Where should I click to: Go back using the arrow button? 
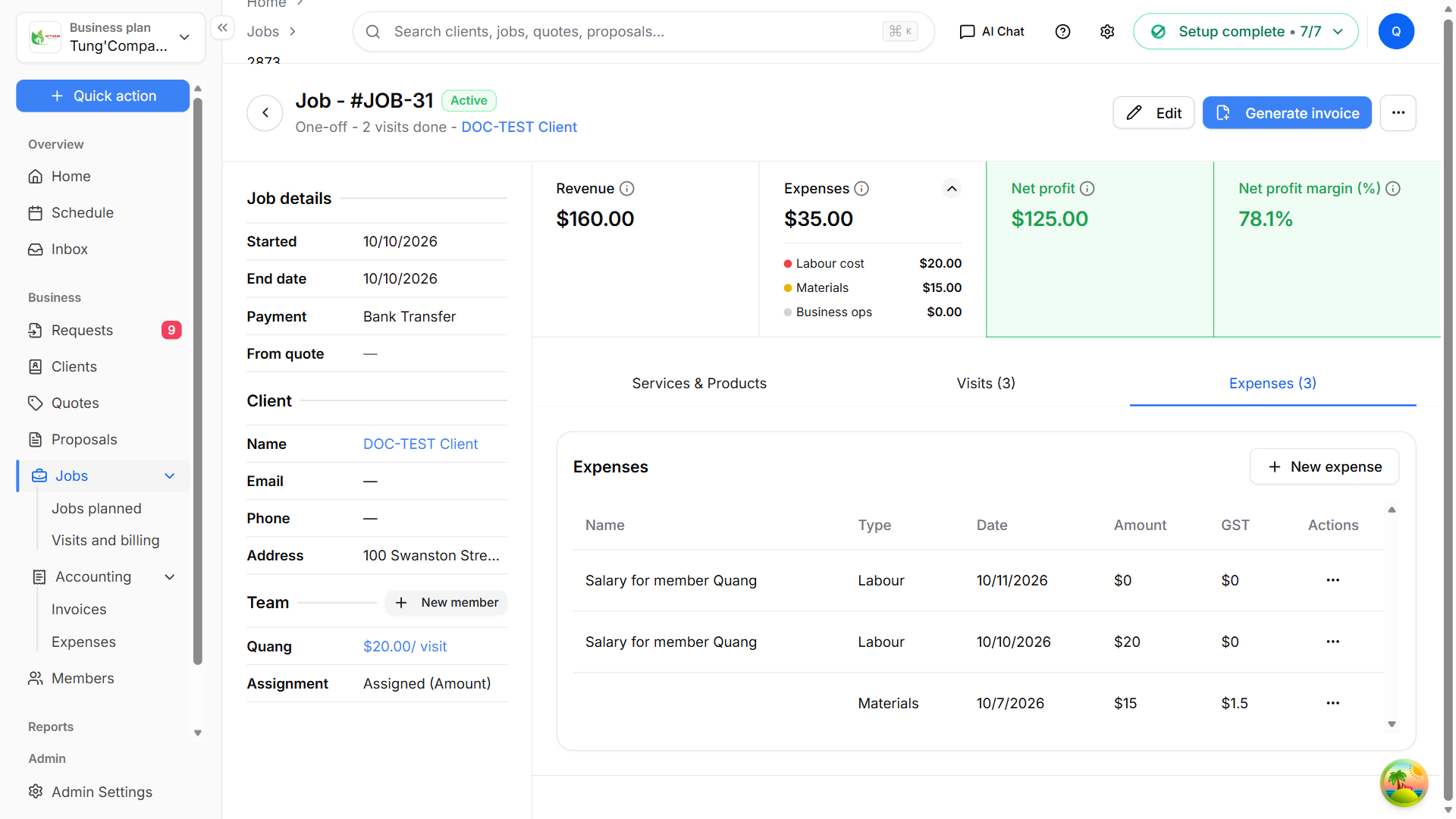(265, 113)
